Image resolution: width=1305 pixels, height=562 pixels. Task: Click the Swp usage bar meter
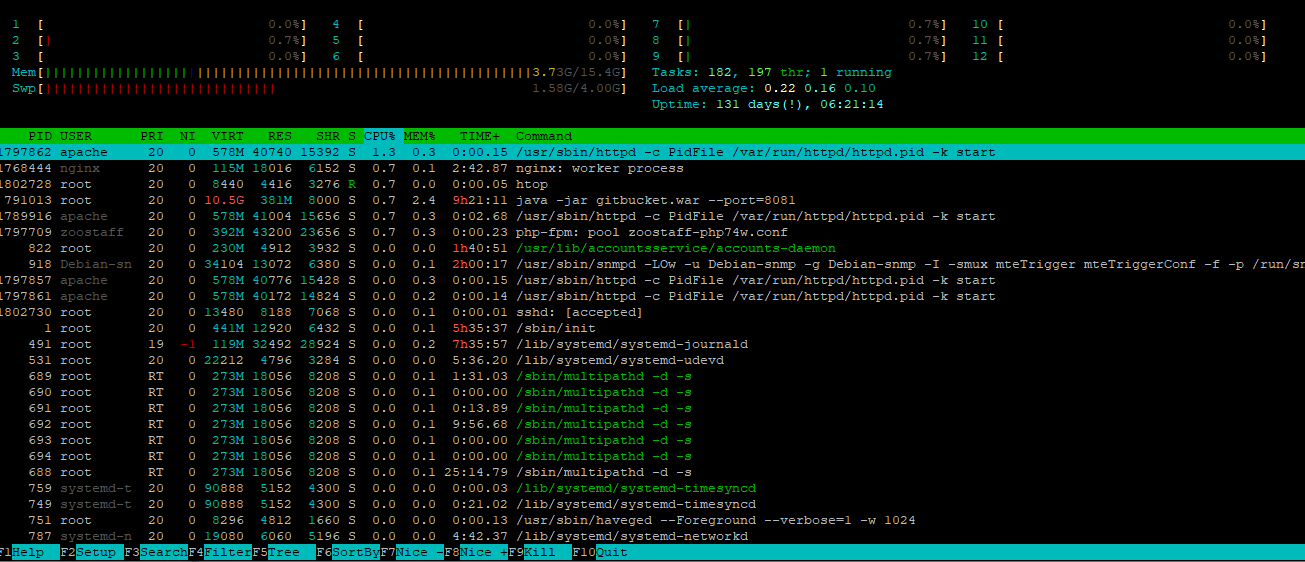(318, 88)
